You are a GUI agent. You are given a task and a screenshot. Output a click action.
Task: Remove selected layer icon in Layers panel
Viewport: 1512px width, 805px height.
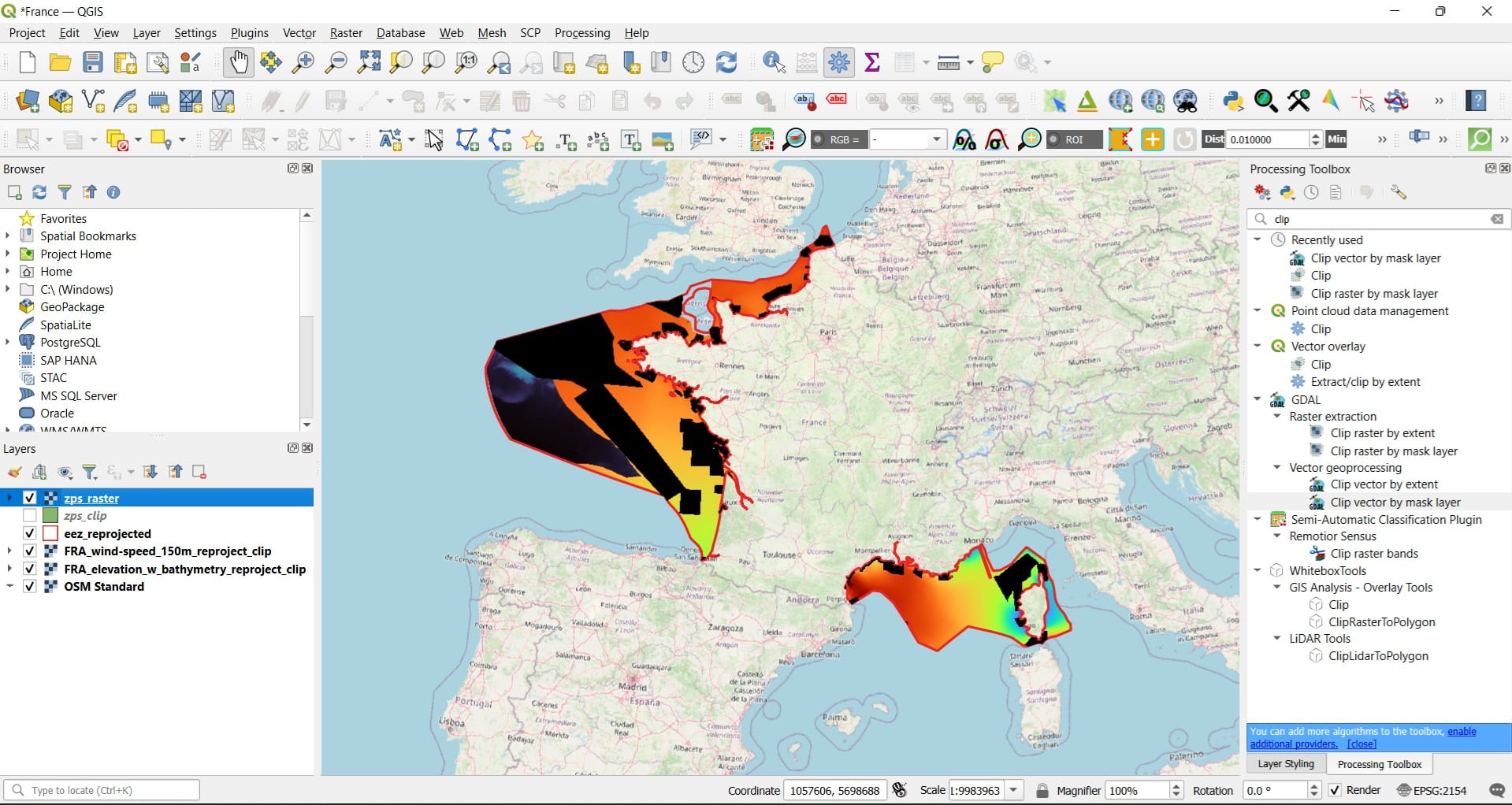click(x=199, y=472)
